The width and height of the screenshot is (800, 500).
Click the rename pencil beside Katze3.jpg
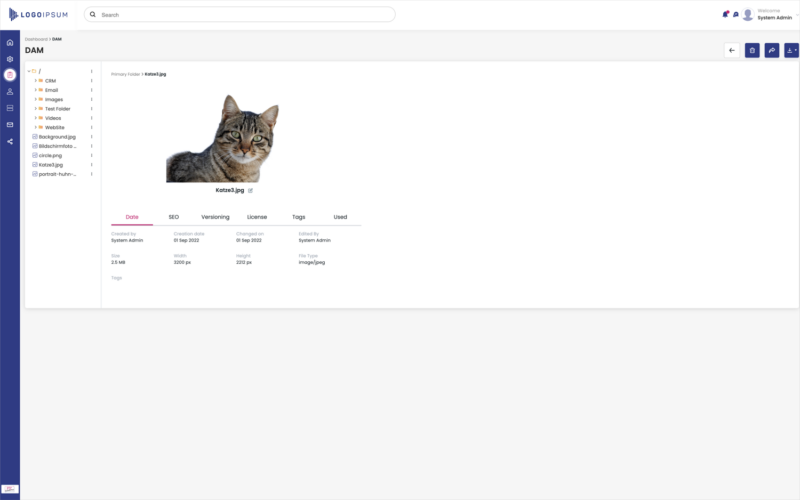click(250, 190)
